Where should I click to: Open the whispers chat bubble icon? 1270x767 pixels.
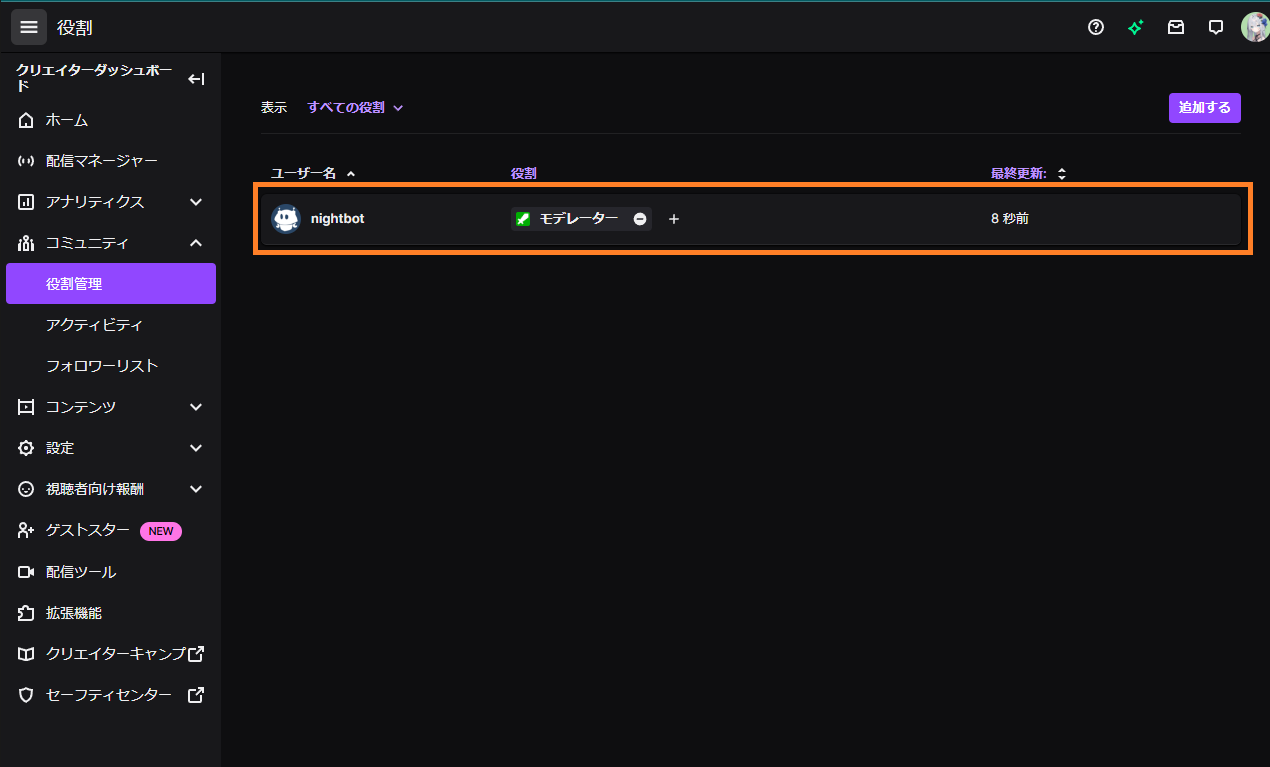pyautogui.click(x=1216, y=27)
